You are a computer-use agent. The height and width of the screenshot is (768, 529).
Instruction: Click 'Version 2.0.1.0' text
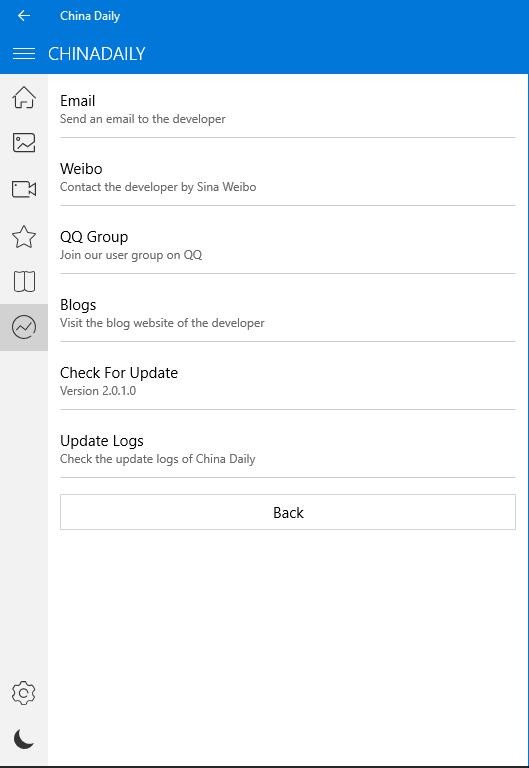pyautogui.click(x=98, y=391)
